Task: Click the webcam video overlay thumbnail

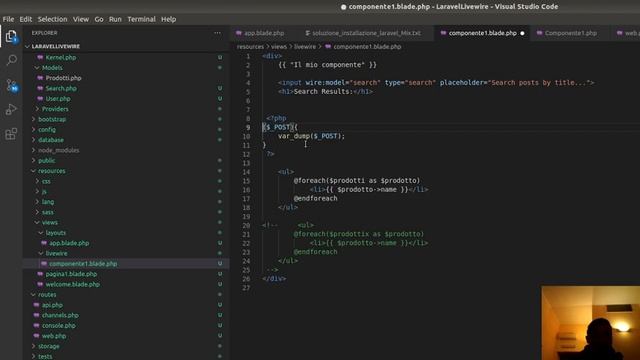Action: [x=591, y=323]
